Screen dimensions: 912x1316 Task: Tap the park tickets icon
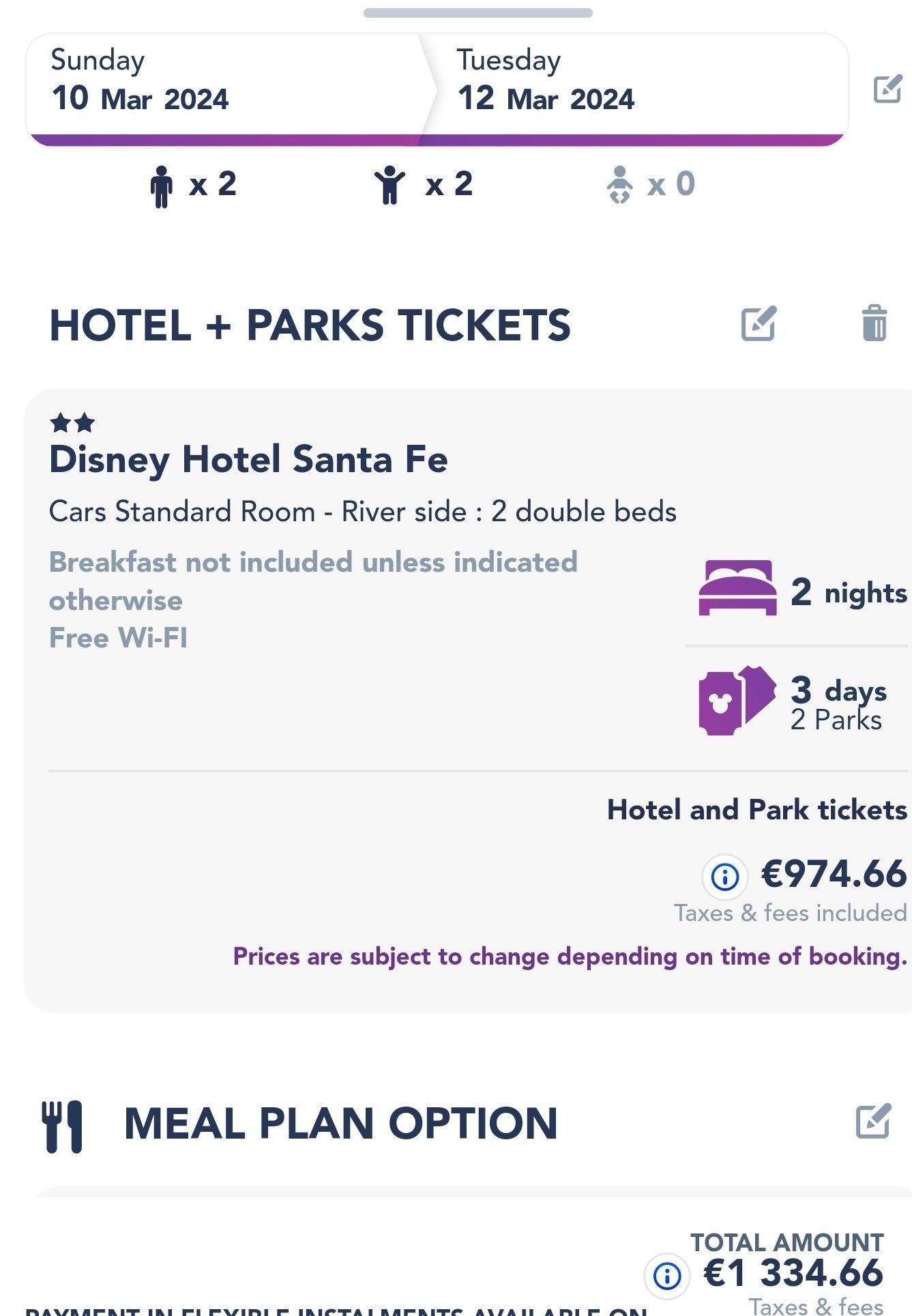pos(737,700)
